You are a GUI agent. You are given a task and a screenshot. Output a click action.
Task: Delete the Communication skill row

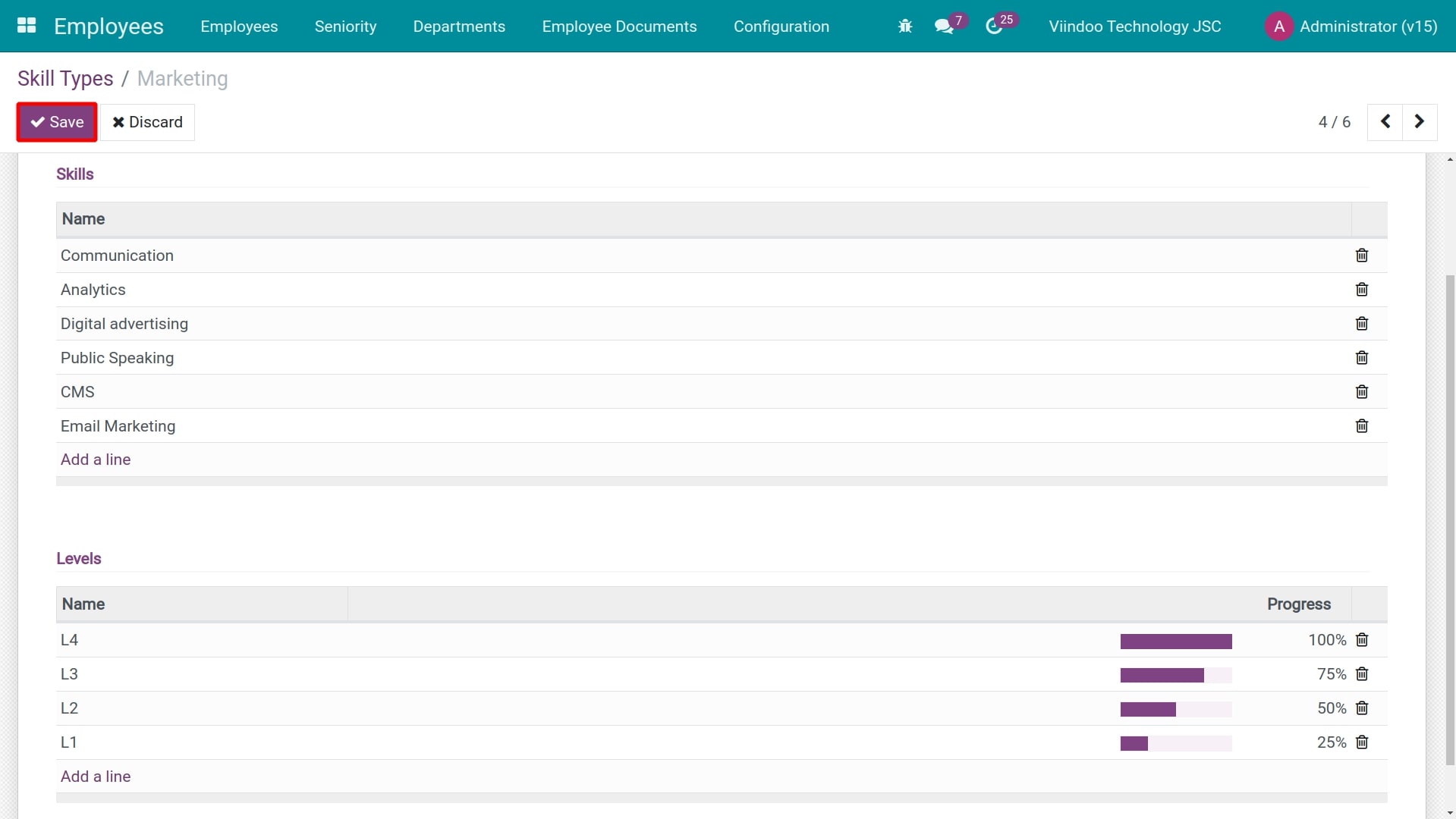[1361, 256]
